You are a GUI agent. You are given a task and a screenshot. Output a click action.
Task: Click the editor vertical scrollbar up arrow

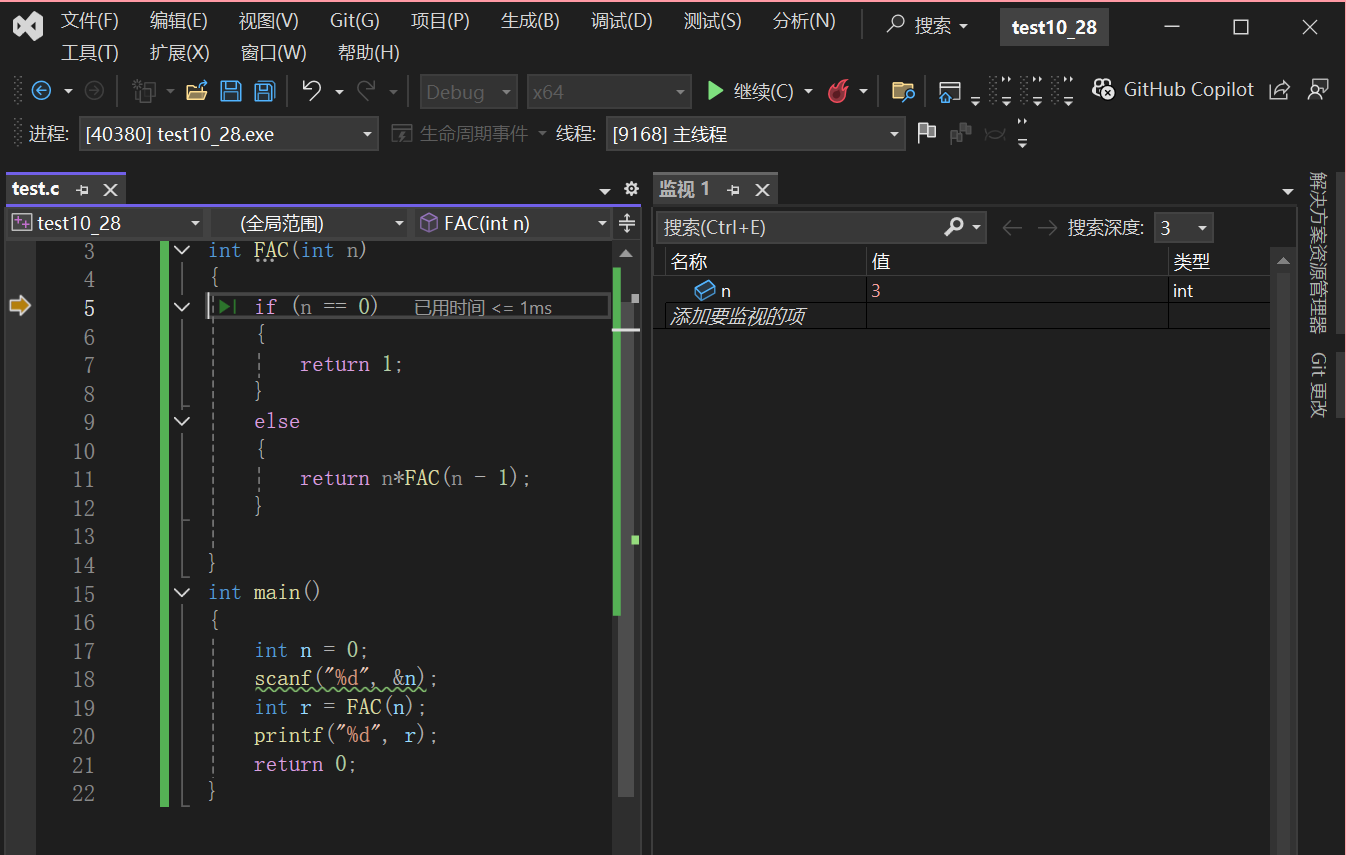pyautogui.click(x=626, y=254)
